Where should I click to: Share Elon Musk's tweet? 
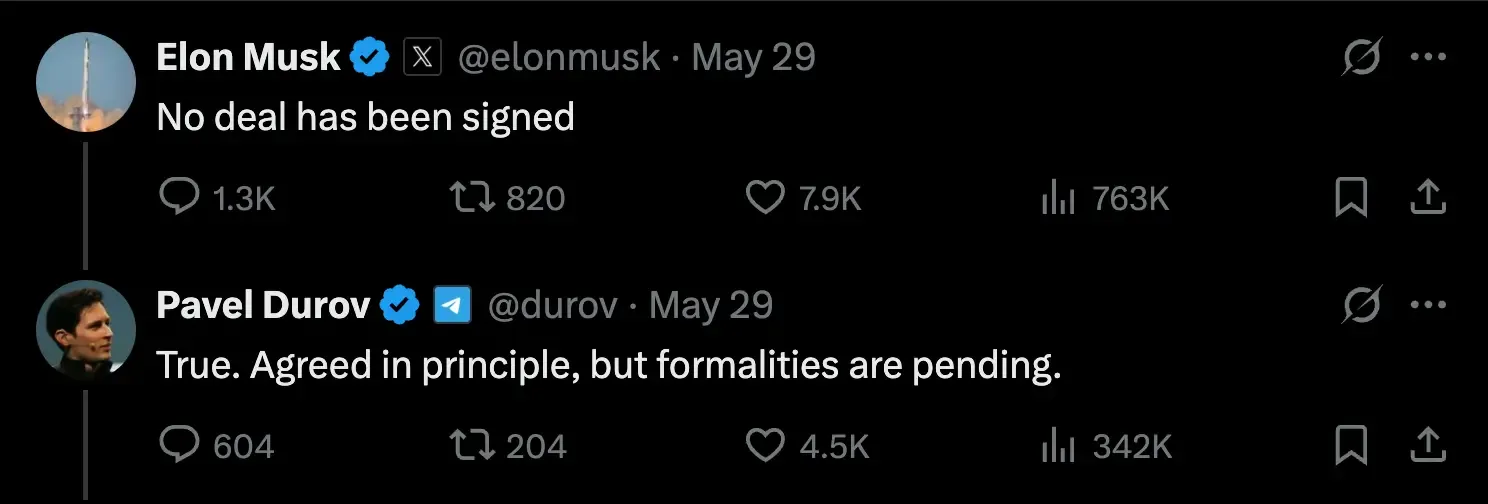(1428, 198)
